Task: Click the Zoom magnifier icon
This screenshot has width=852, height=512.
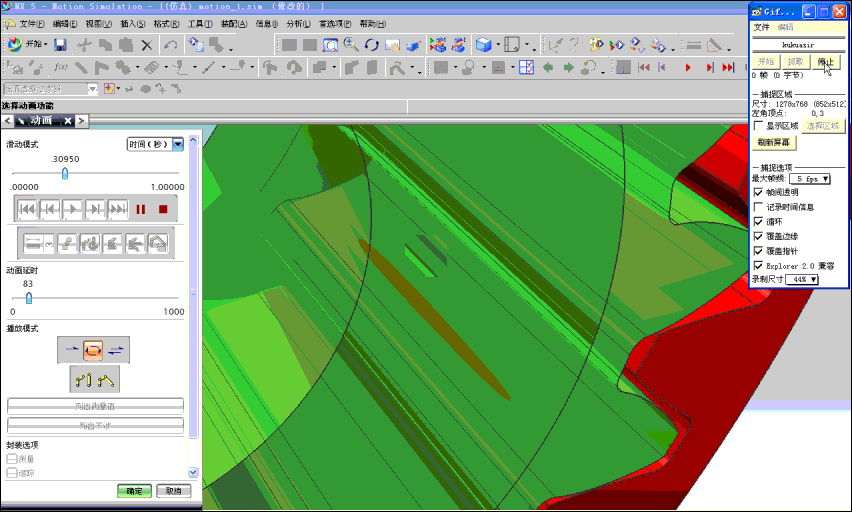Action: (x=351, y=45)
